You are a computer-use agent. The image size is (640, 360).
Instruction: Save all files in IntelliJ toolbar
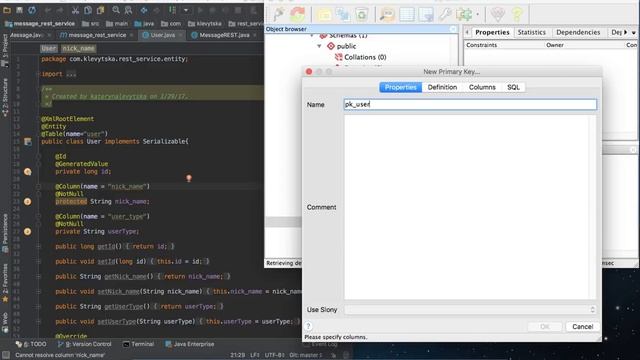coord(19,10)
